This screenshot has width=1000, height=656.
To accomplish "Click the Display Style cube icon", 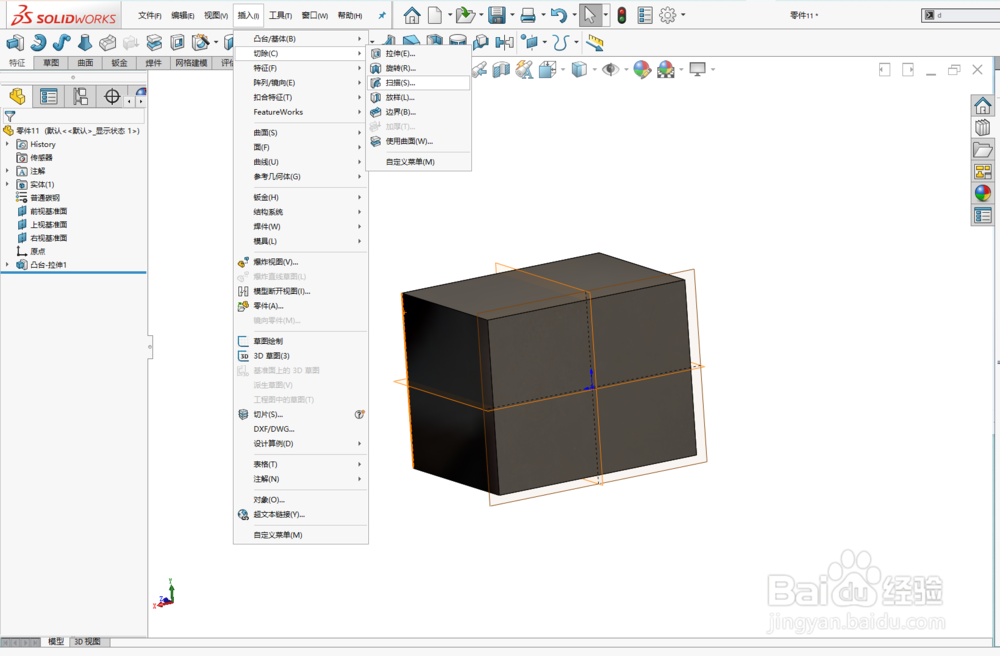I will [x=578, y=69].
